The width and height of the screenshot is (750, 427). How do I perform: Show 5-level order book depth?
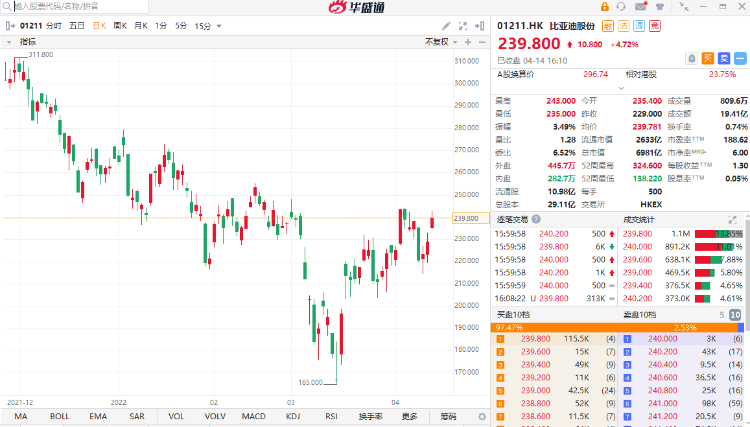722,315
